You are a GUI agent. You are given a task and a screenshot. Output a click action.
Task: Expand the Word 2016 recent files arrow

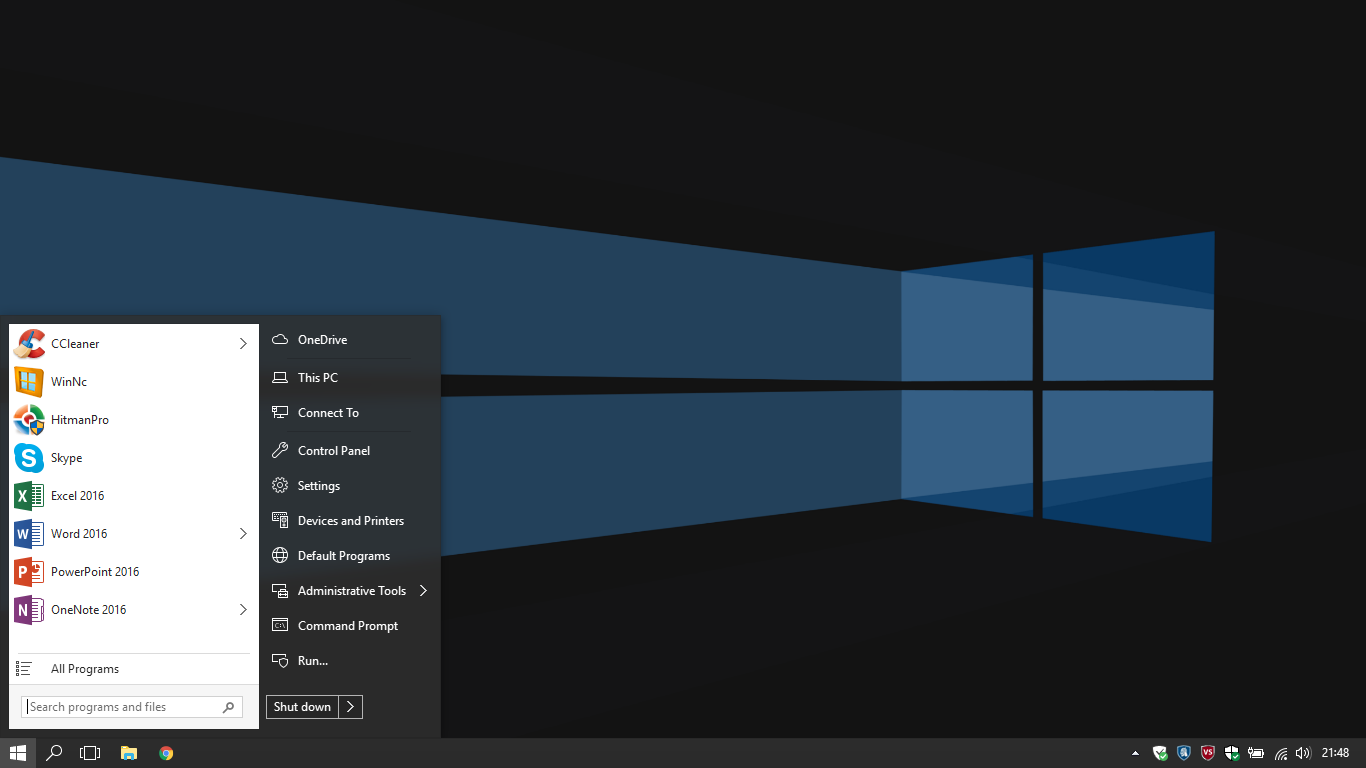click(x=243, y=534)
